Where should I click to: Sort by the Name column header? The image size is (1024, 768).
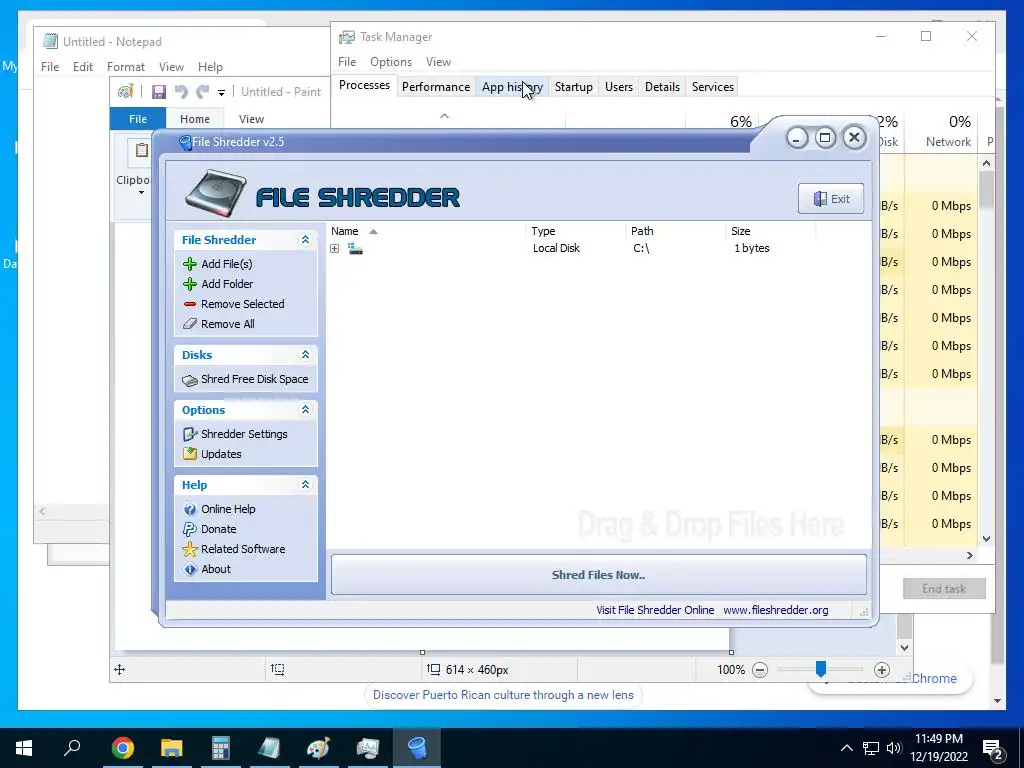click(427, 231)
